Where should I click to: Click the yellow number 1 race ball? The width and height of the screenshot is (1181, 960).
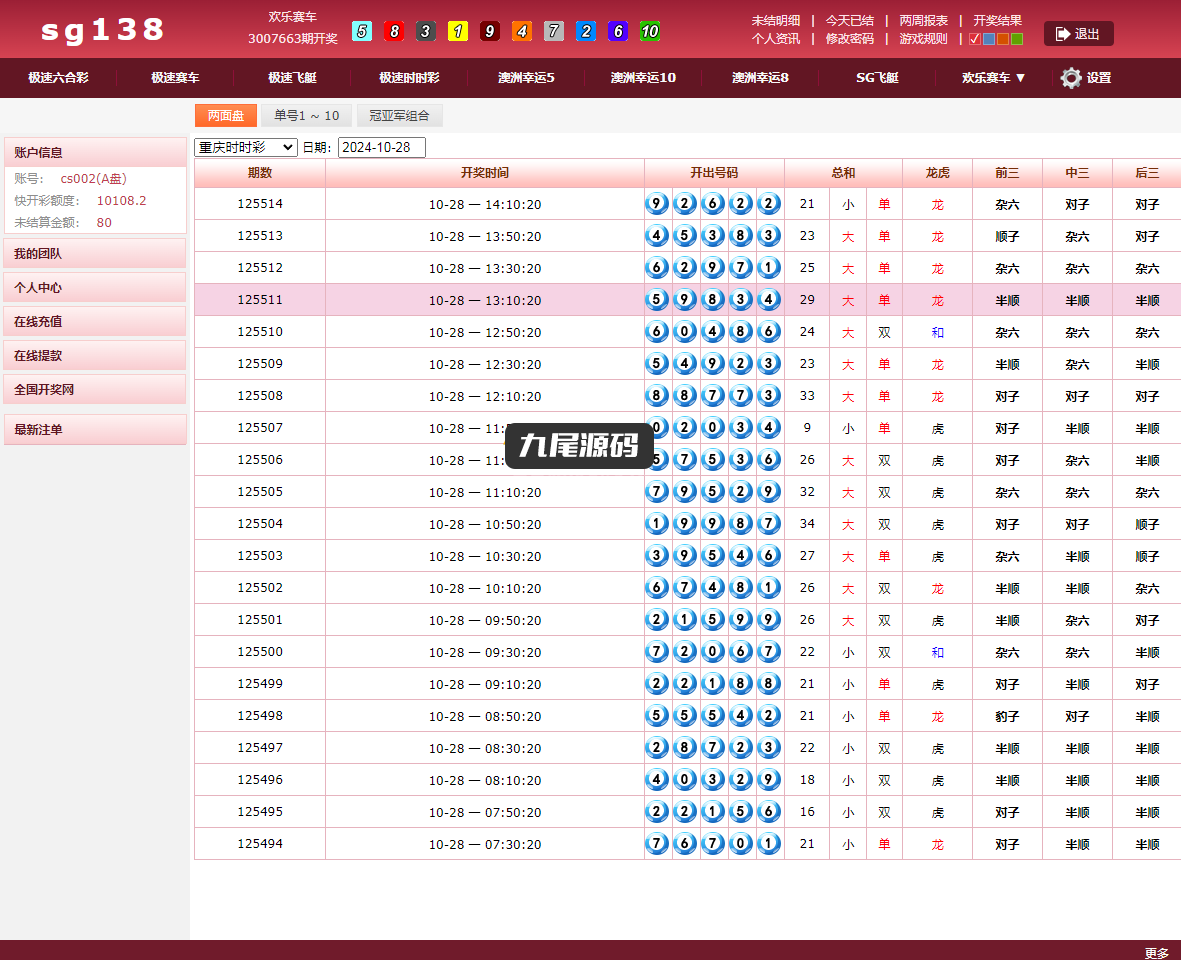(x=457, y=31)
